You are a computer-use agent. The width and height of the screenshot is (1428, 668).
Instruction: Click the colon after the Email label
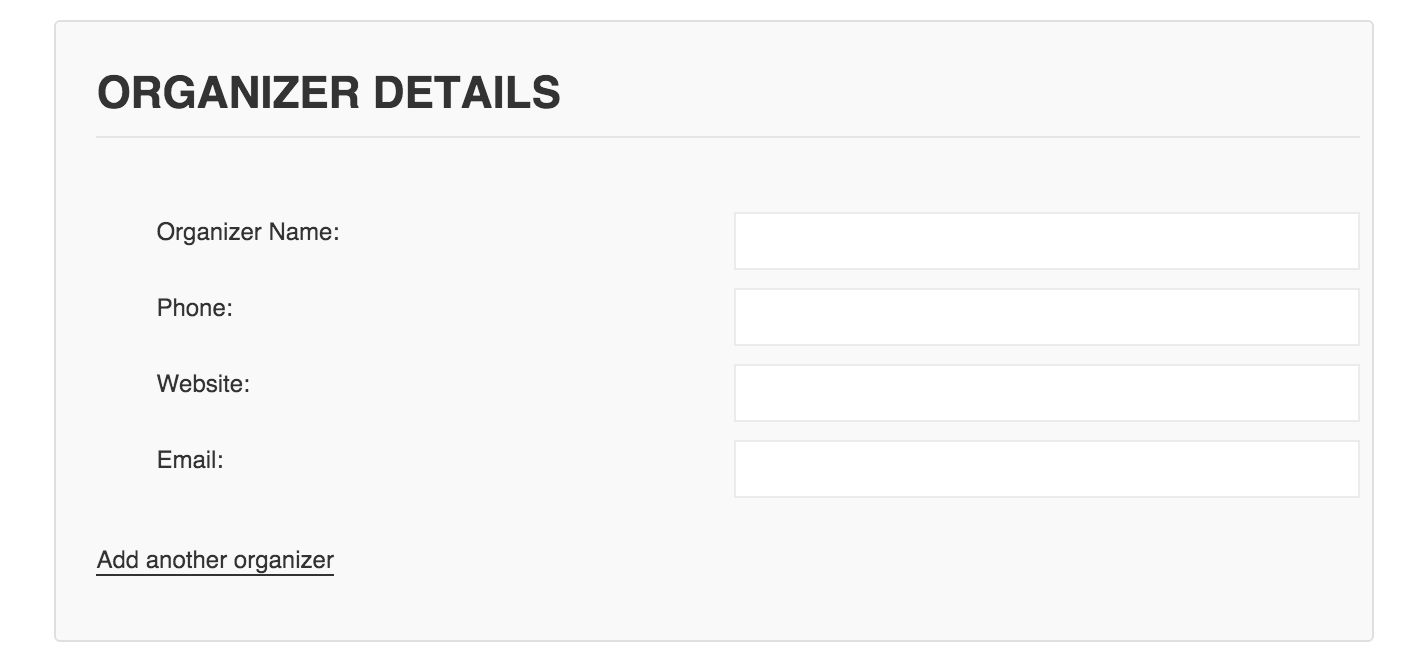[x=220, y=462]
